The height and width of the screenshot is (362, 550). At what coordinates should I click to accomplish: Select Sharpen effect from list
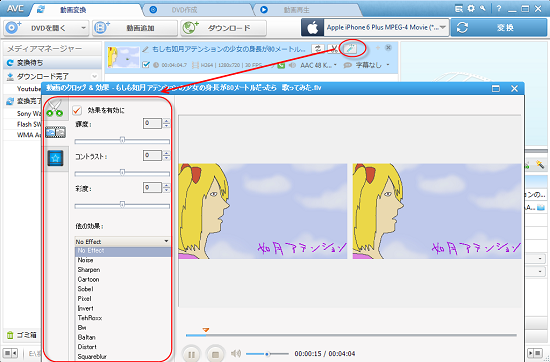(x=89, y=270)
